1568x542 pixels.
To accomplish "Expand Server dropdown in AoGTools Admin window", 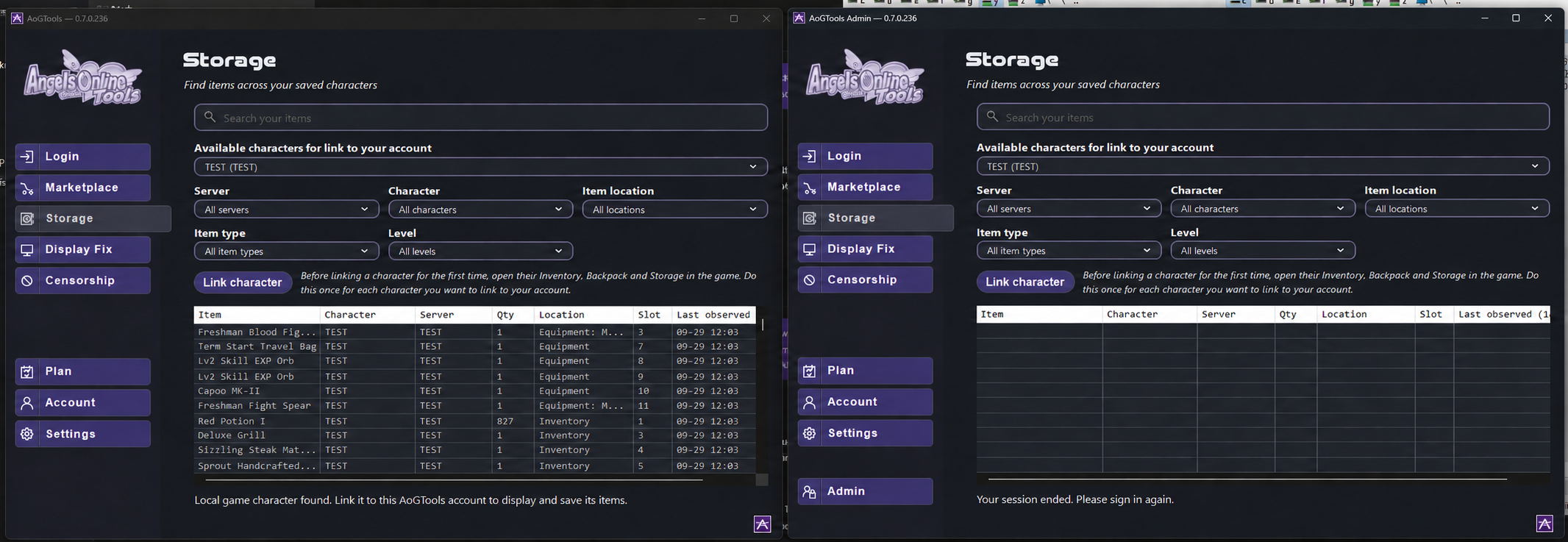I will pyautogui.click(x=1069, y=209).
